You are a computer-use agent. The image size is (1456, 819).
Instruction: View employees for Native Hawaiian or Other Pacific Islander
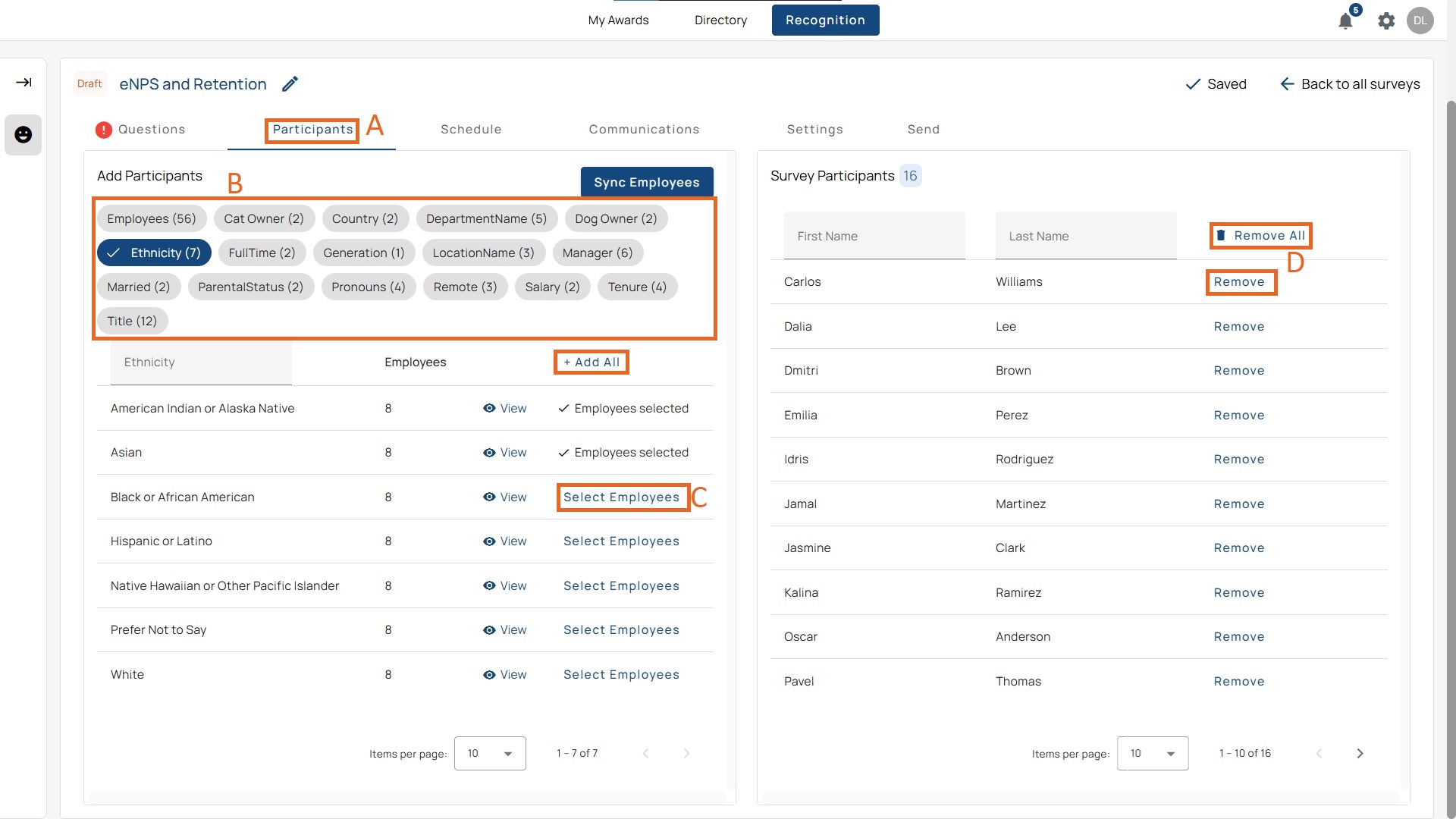505,585
